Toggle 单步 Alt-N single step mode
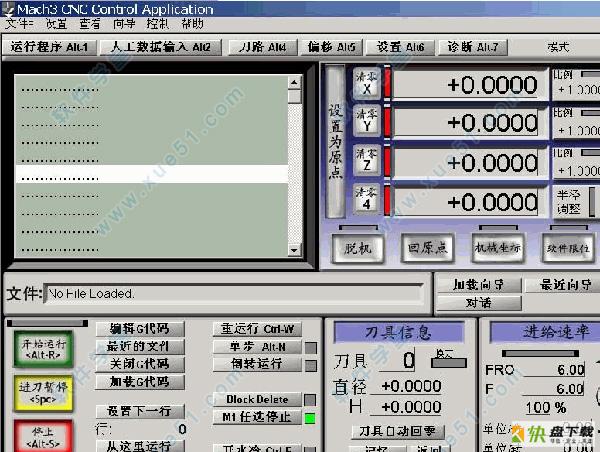 (x=257, y=347)
